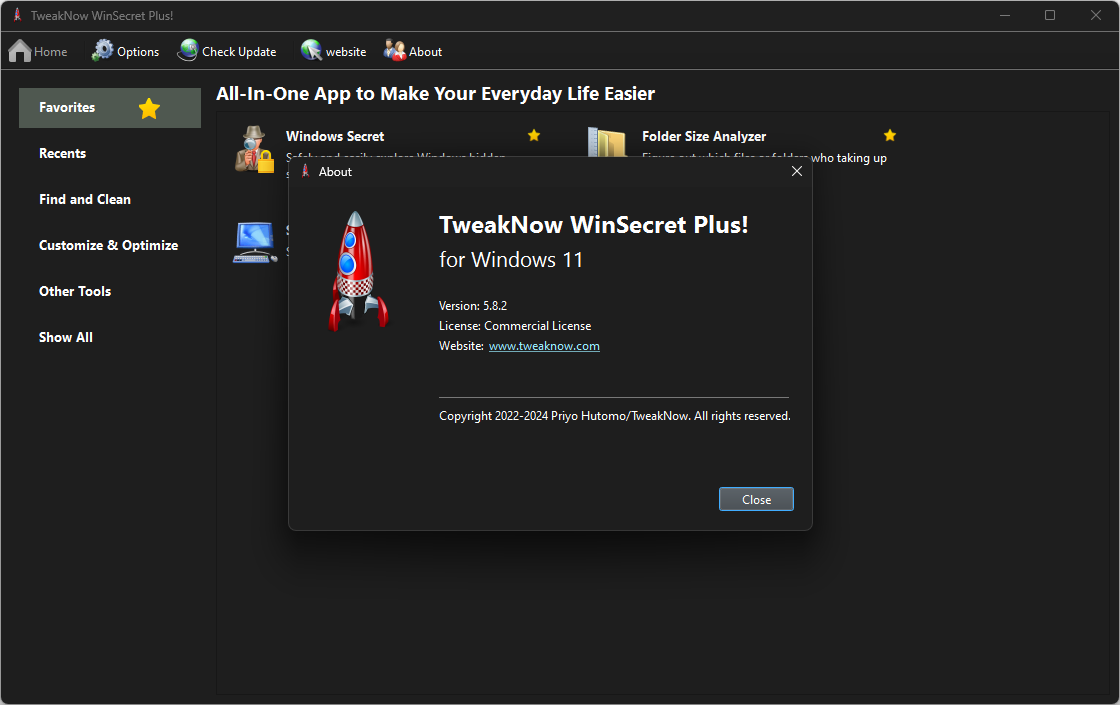Maximize the TweakNow WinSecret Plus window
The image size is (1120, 705).
tap(1049, 15)
